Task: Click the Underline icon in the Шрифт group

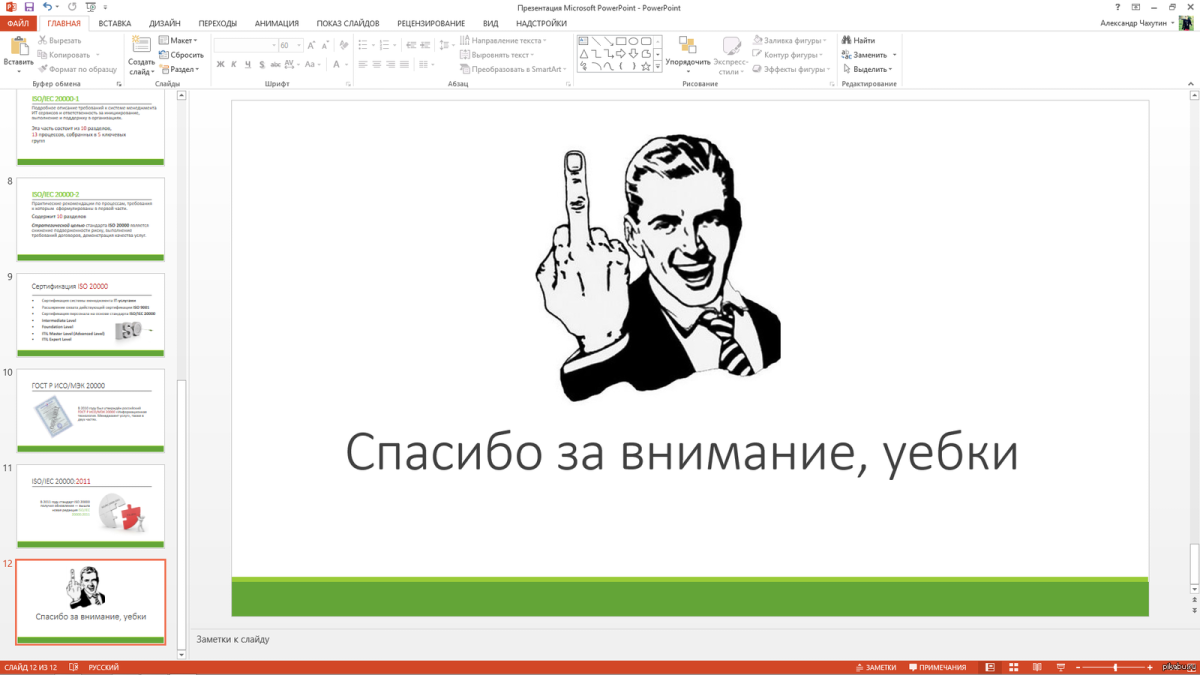Action: 247,64
